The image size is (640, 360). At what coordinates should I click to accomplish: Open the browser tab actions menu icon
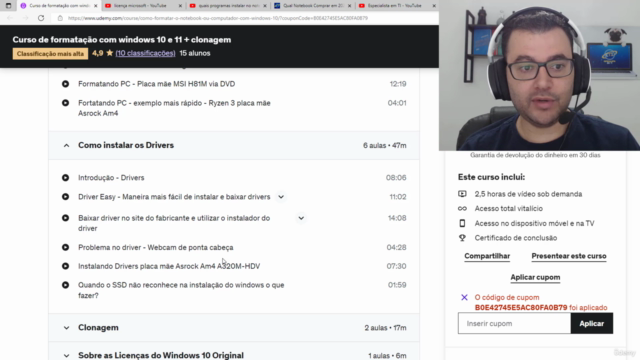(x=8, y=6)
